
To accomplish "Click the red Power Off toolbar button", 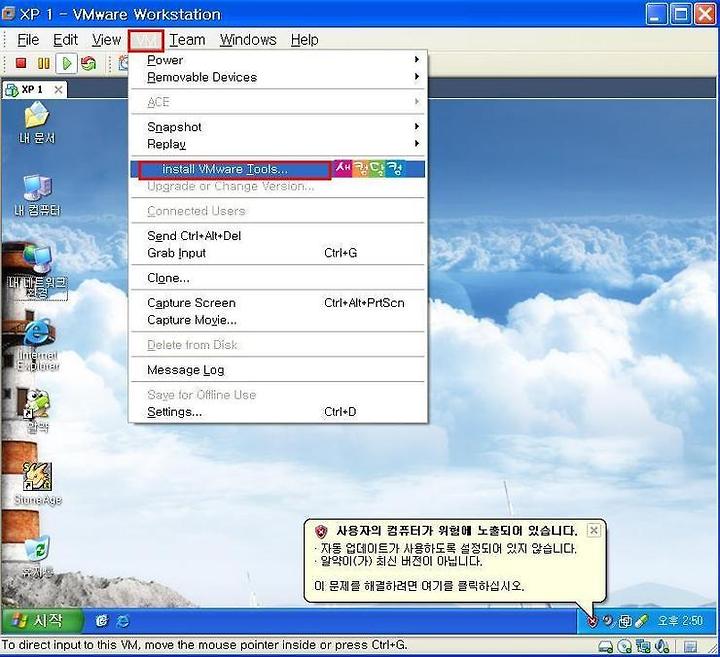I will point(21,63).
